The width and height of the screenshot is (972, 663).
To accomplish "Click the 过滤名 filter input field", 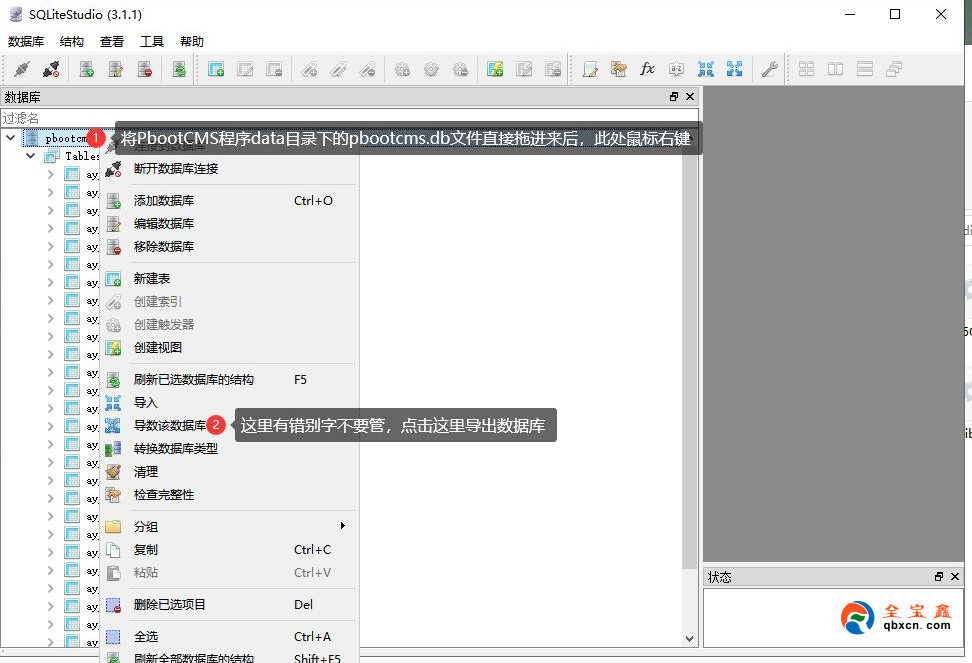I will (350, 117).
